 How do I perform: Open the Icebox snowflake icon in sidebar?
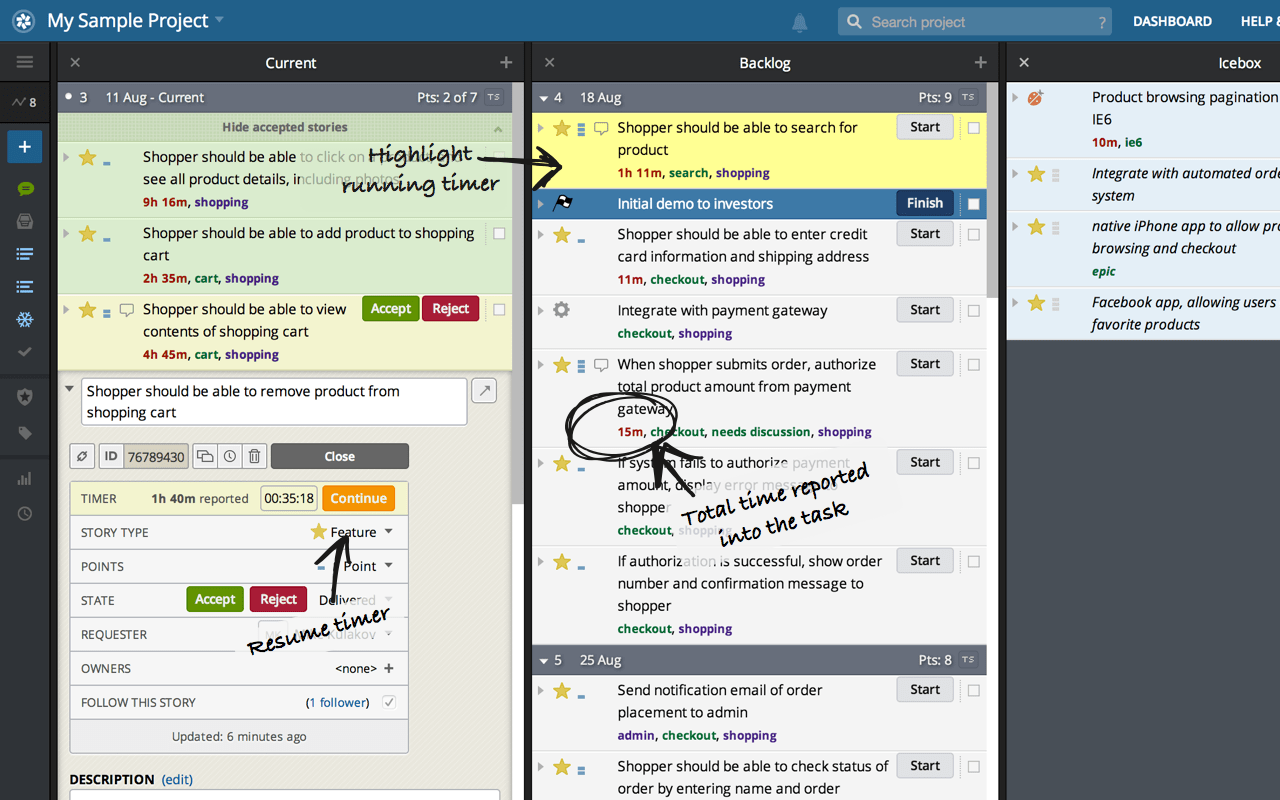[25, 320]
